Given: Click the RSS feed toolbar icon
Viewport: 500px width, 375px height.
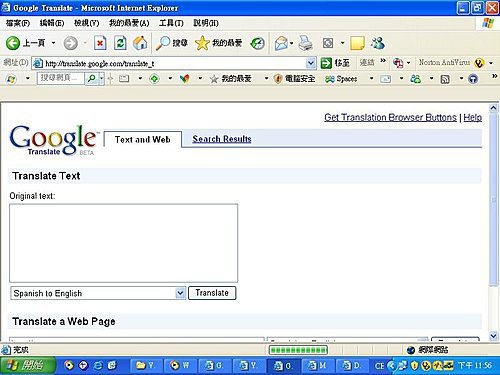Looking at the screenshot, I should click(445, 79).
